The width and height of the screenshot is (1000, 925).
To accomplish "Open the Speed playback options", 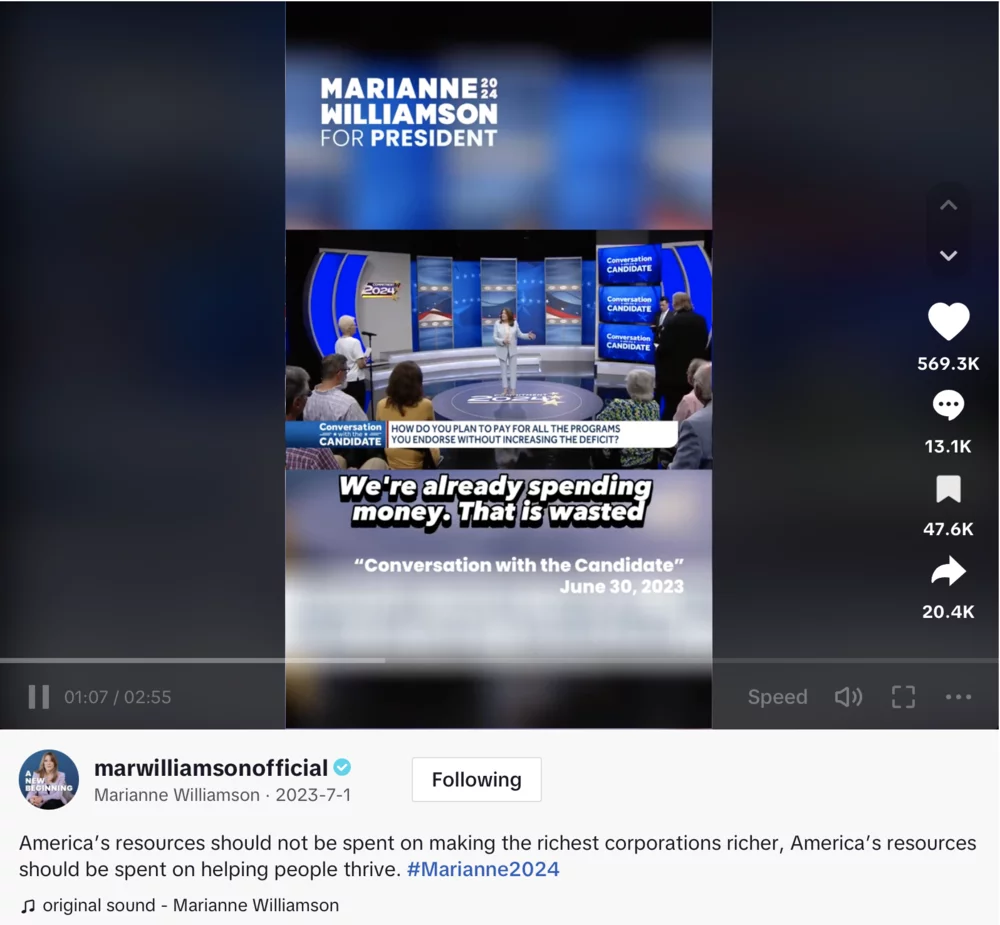I will tap(777, 697).
